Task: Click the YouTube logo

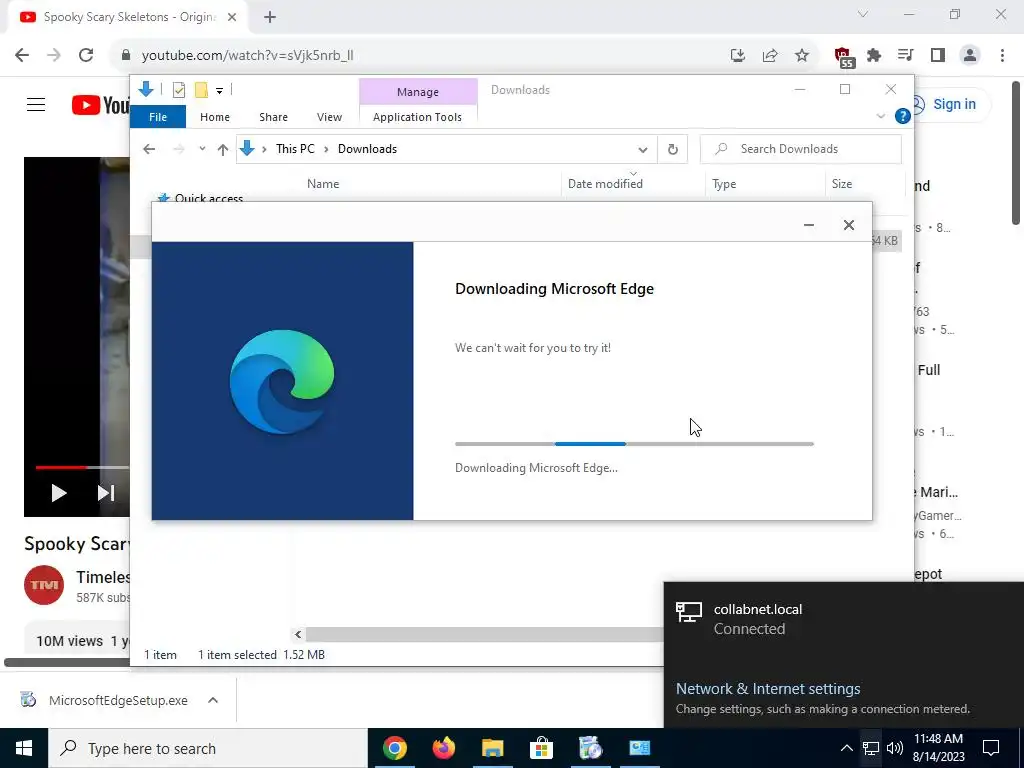Action: pyautogui.click(x=101, y=104)
